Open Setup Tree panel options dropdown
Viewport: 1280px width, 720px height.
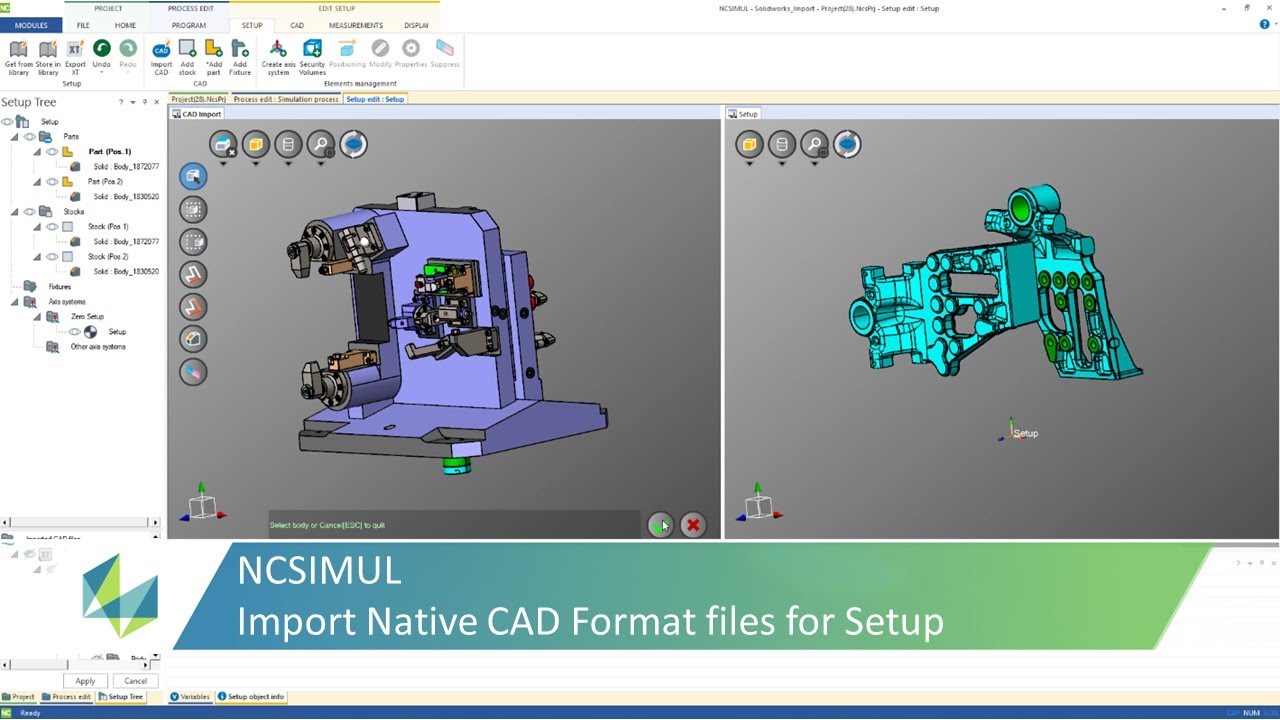point(133,102)
